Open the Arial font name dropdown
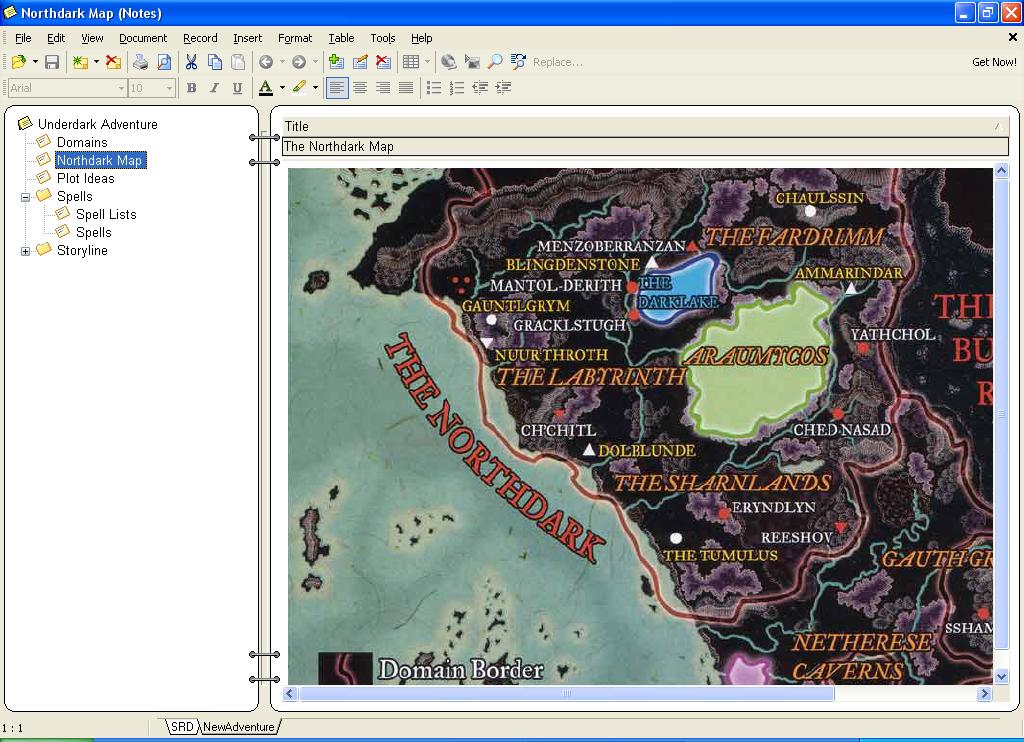Image resolution: width=1024 pixels, height=742 pixels. coord(121,88)
